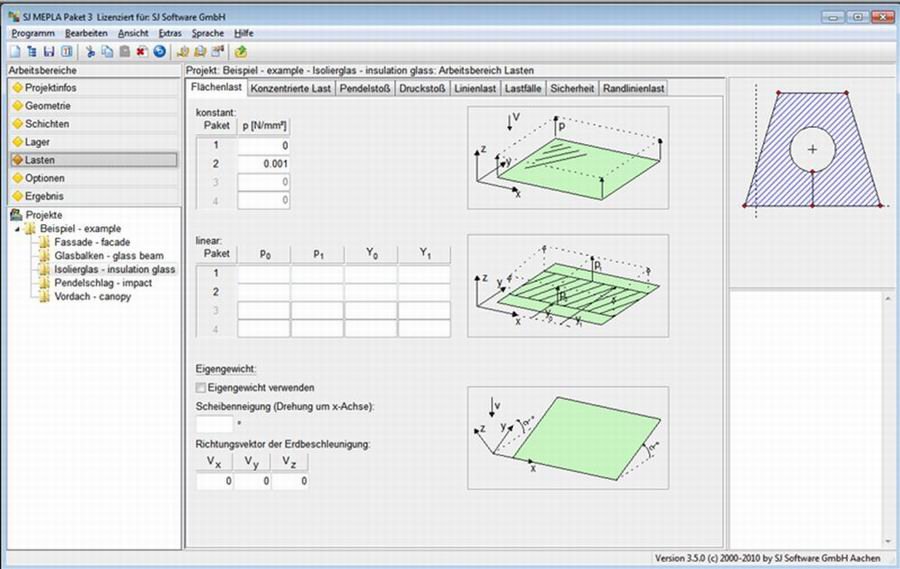Open the Bearbeiten menu
Image resolution: width=900 pixels, height=569 pixels.
coord(86,33)
